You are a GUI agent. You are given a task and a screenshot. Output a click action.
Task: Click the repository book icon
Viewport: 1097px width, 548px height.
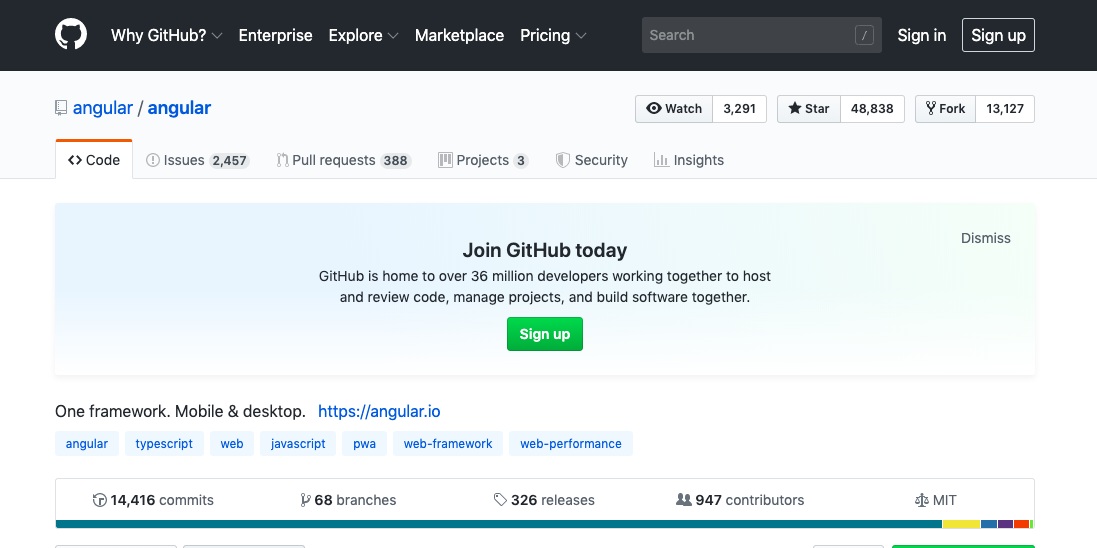(x=61, y=108)
